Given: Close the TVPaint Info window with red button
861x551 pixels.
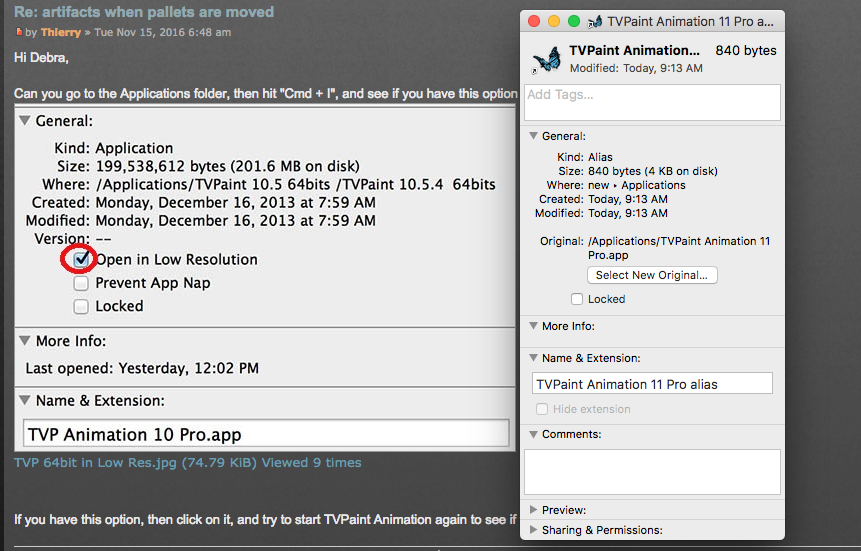Looking at the screenshot, I should [534, 21].
